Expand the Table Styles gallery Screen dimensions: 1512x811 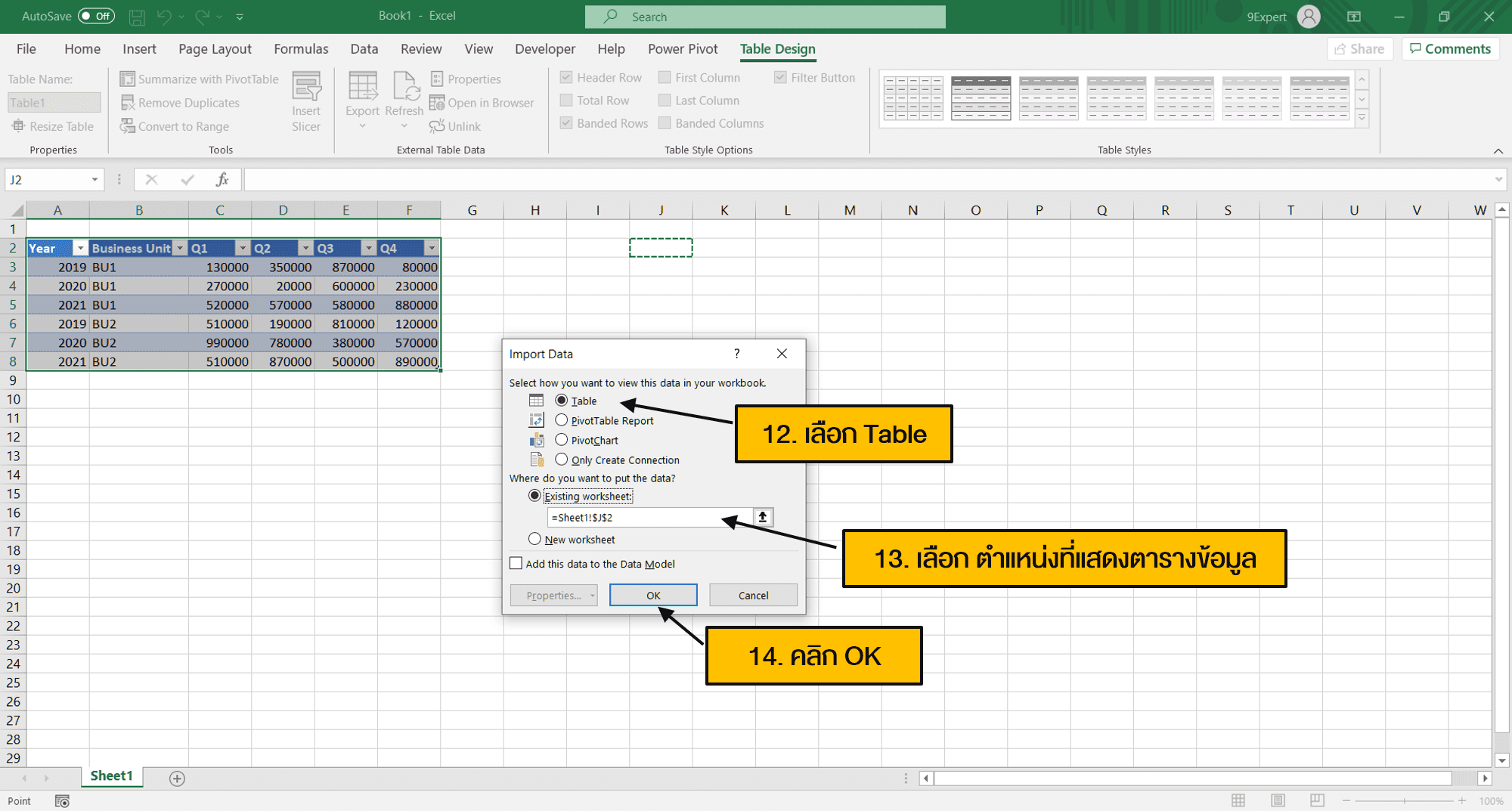1361,119
